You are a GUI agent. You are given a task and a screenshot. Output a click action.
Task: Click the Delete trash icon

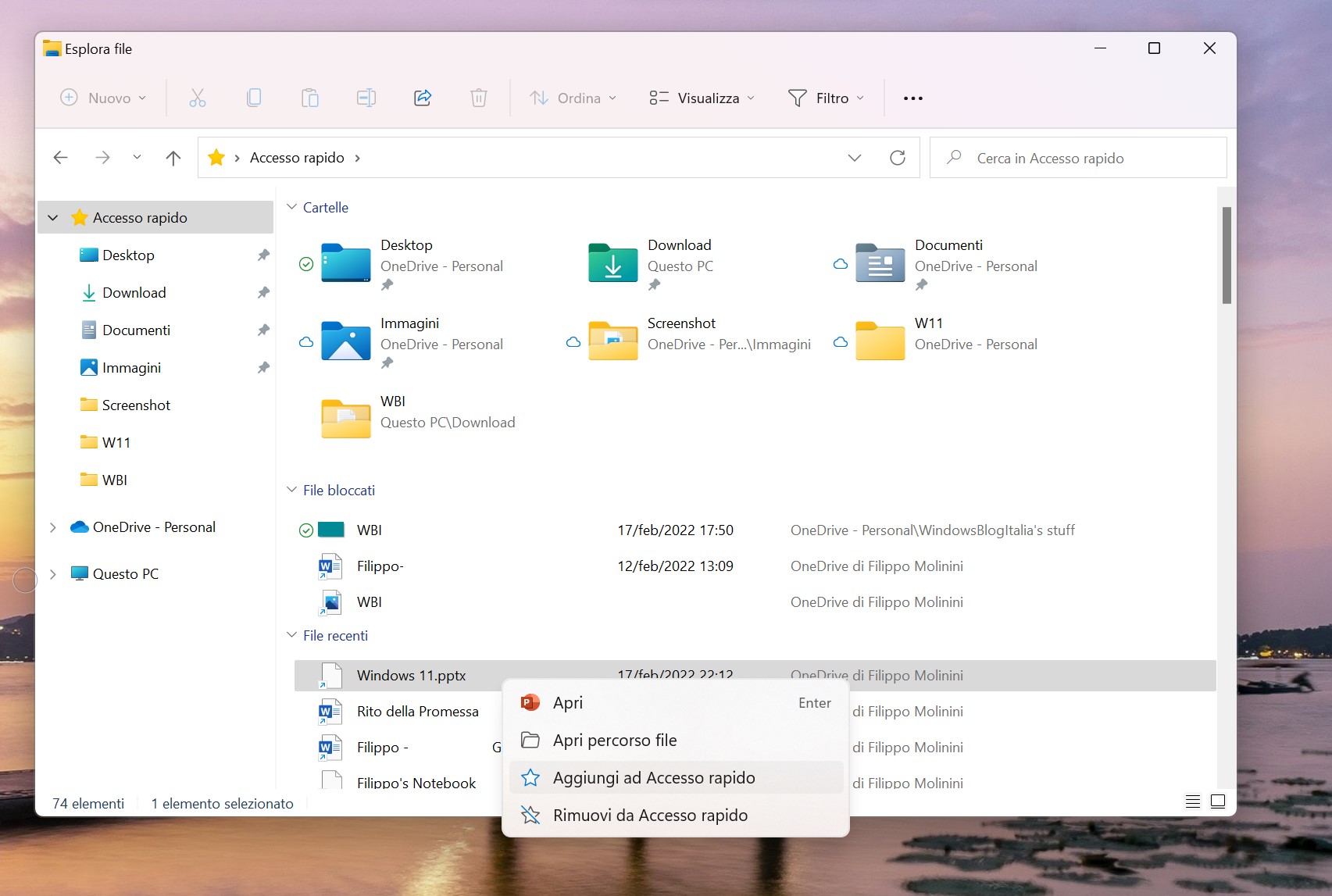[x=479, y=98]
